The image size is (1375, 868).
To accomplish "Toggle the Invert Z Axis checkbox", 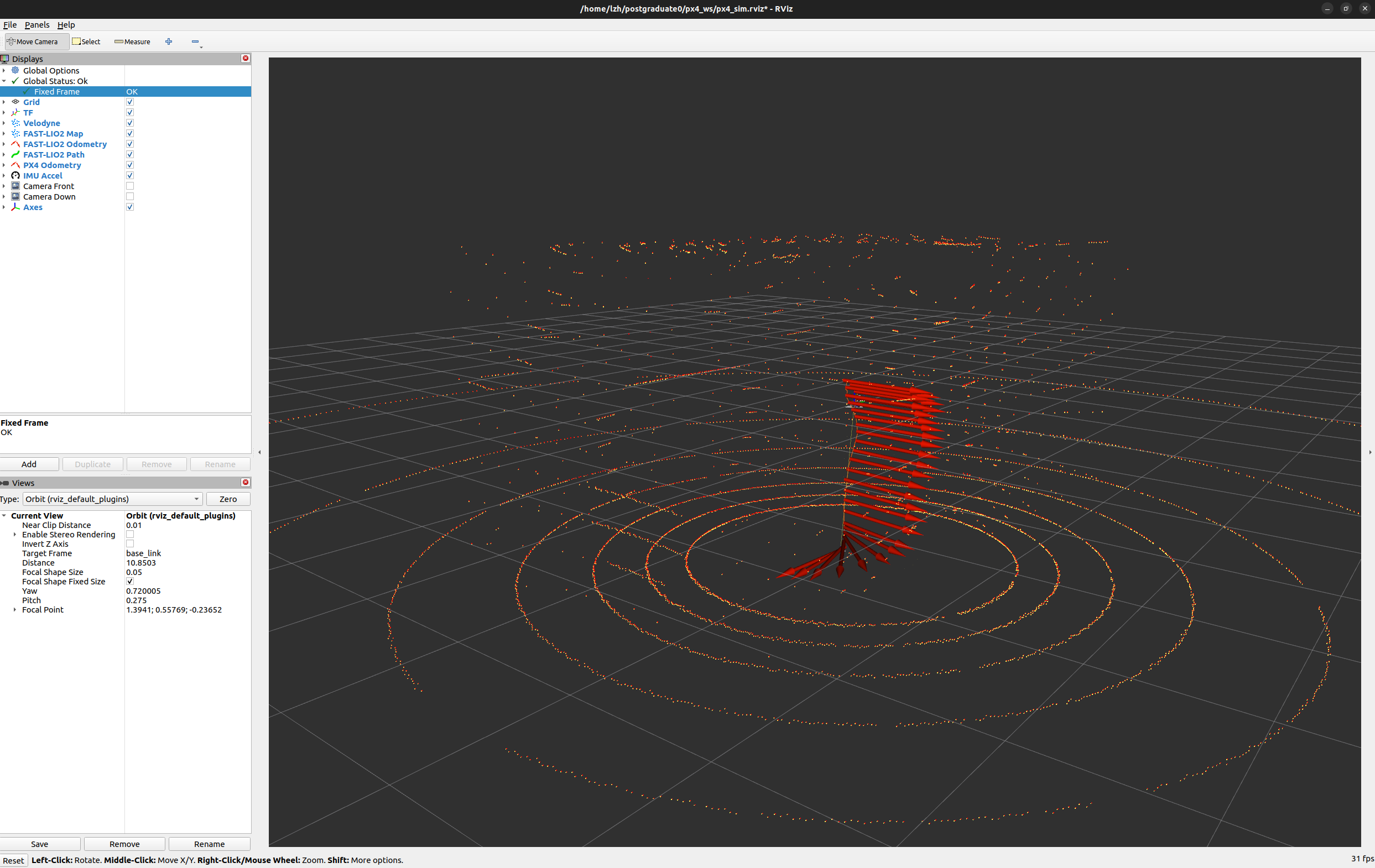I will pos(129,544).
